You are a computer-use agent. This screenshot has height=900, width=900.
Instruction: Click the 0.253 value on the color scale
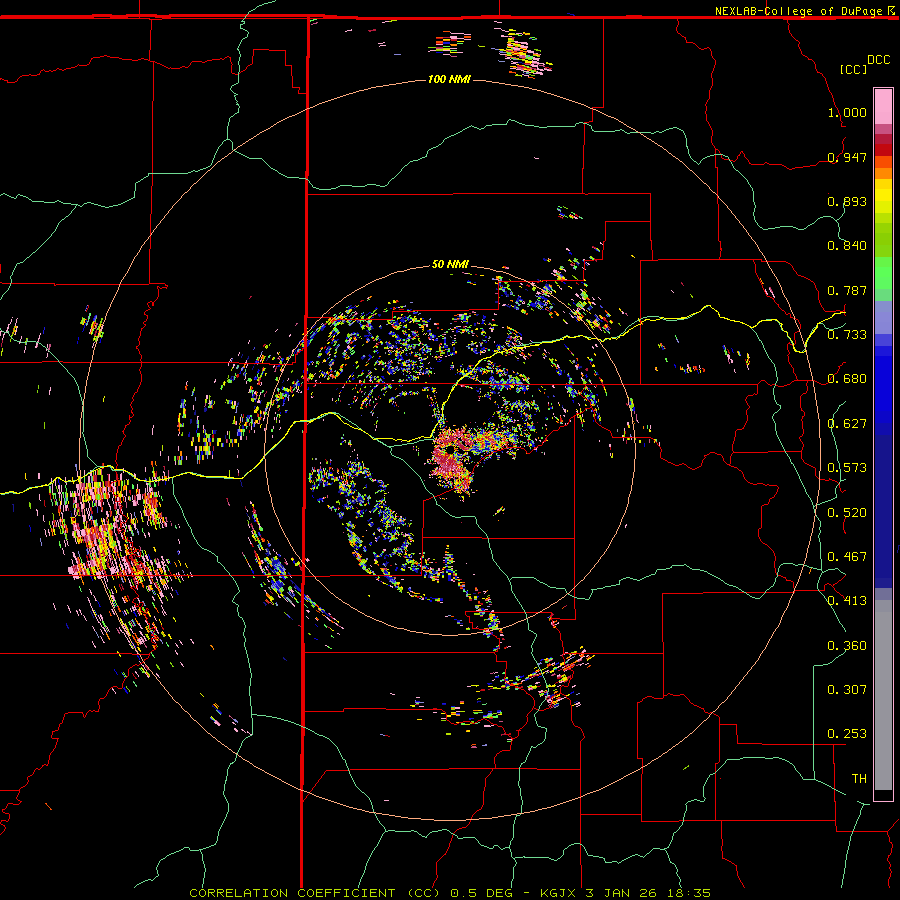point(847,734)
